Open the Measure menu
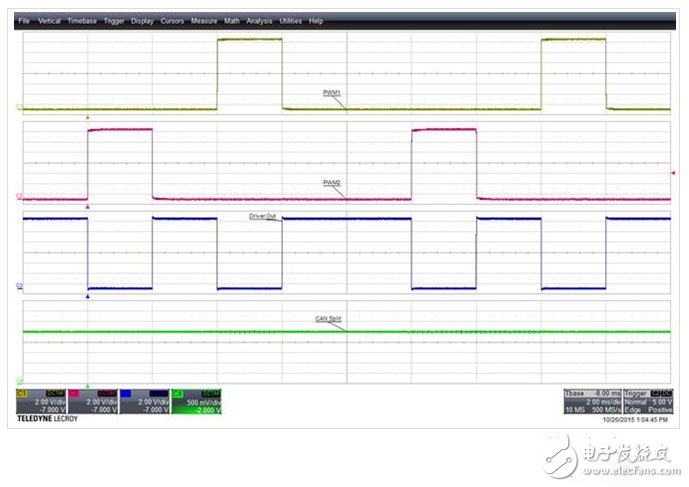The width and height of the screenshot is (689, 487). 204,21
